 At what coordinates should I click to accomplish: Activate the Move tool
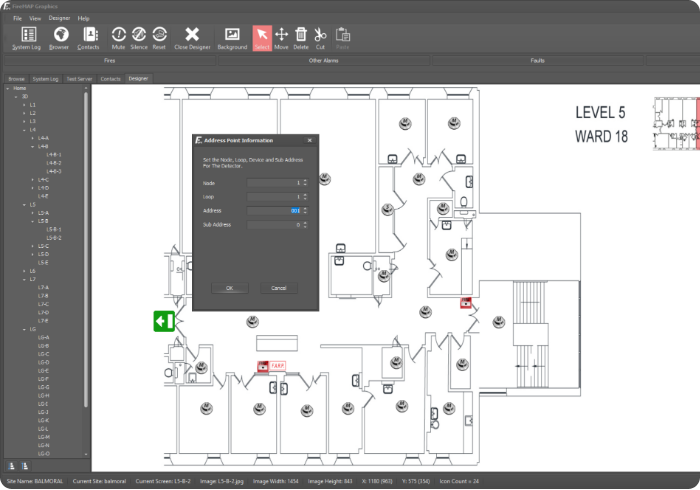click(281, 37)
